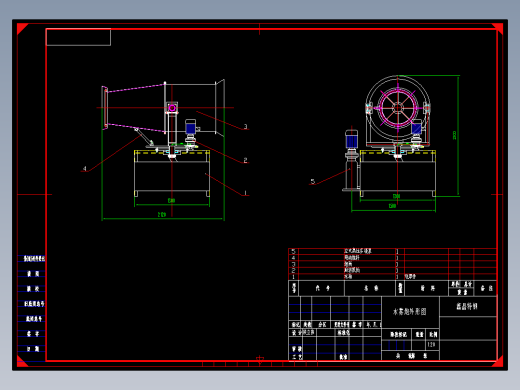Click callout number 2 in side view
This screenshot has height=390, width=520.
(x=245, y=160)
